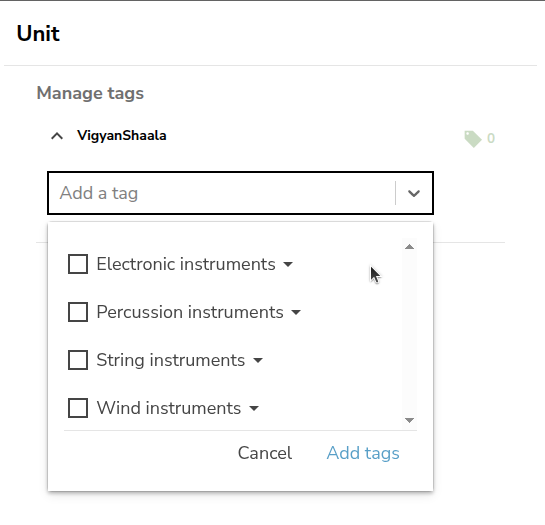This screenshot has width=545, height=525.
Task: Cancel the tag selection
Action: click(265, 453)
